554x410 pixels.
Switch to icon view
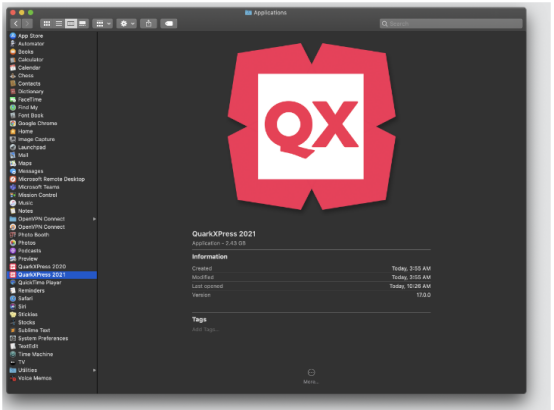[x=47, y=24]
